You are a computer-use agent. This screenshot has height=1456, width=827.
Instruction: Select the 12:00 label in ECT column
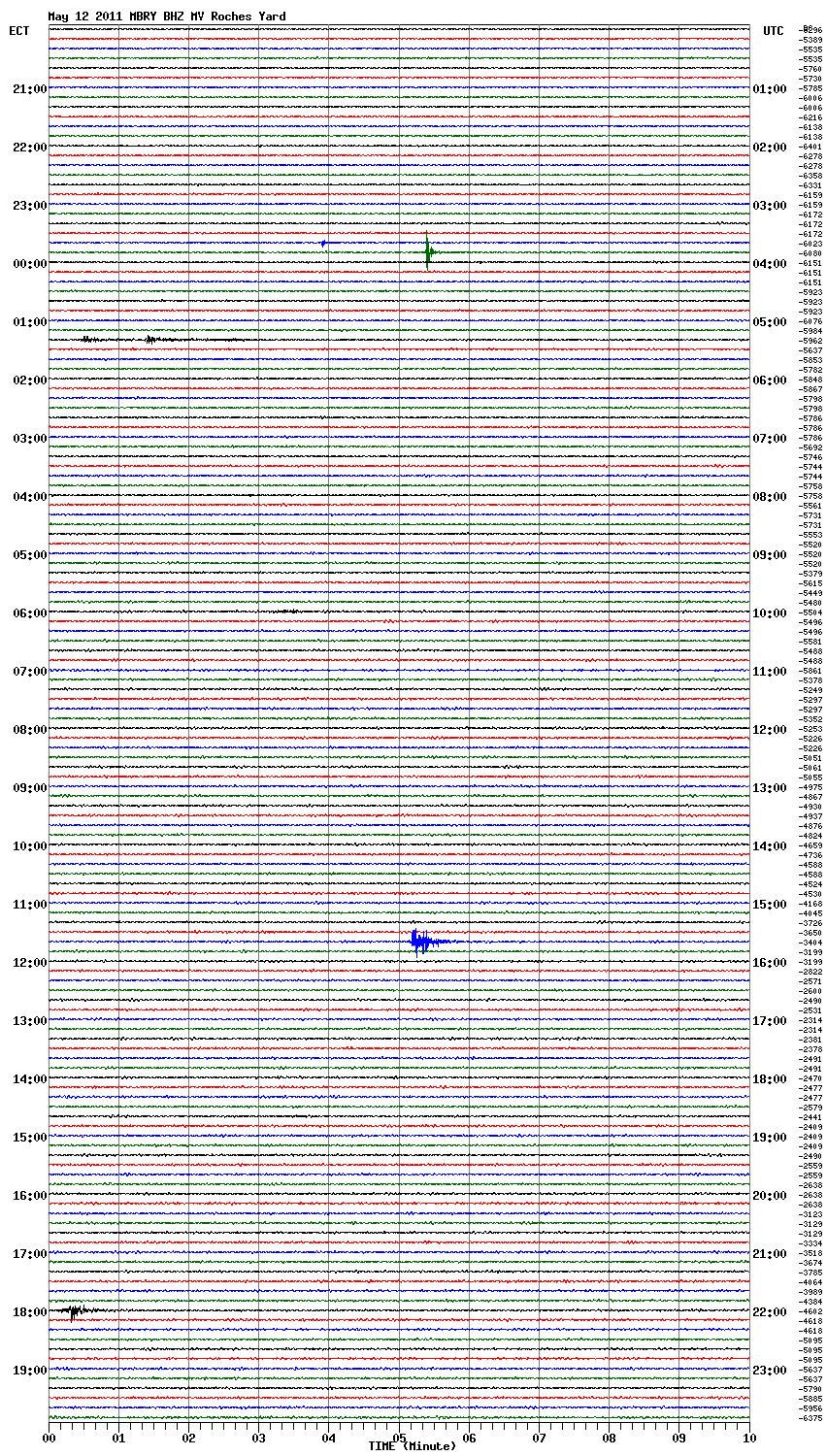[29, 963]
